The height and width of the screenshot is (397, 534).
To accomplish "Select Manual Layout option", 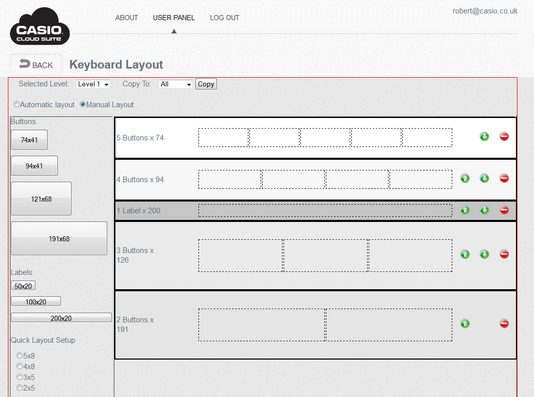I will coord(82,104).
